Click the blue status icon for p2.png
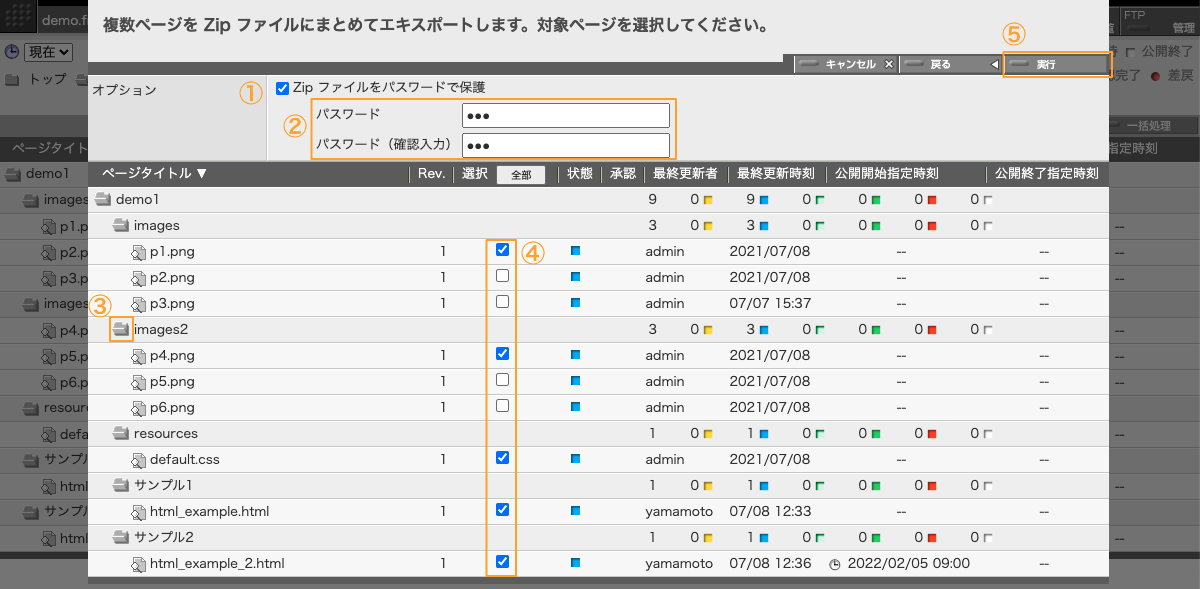The image size is (1200, 589). pos(575,277)
